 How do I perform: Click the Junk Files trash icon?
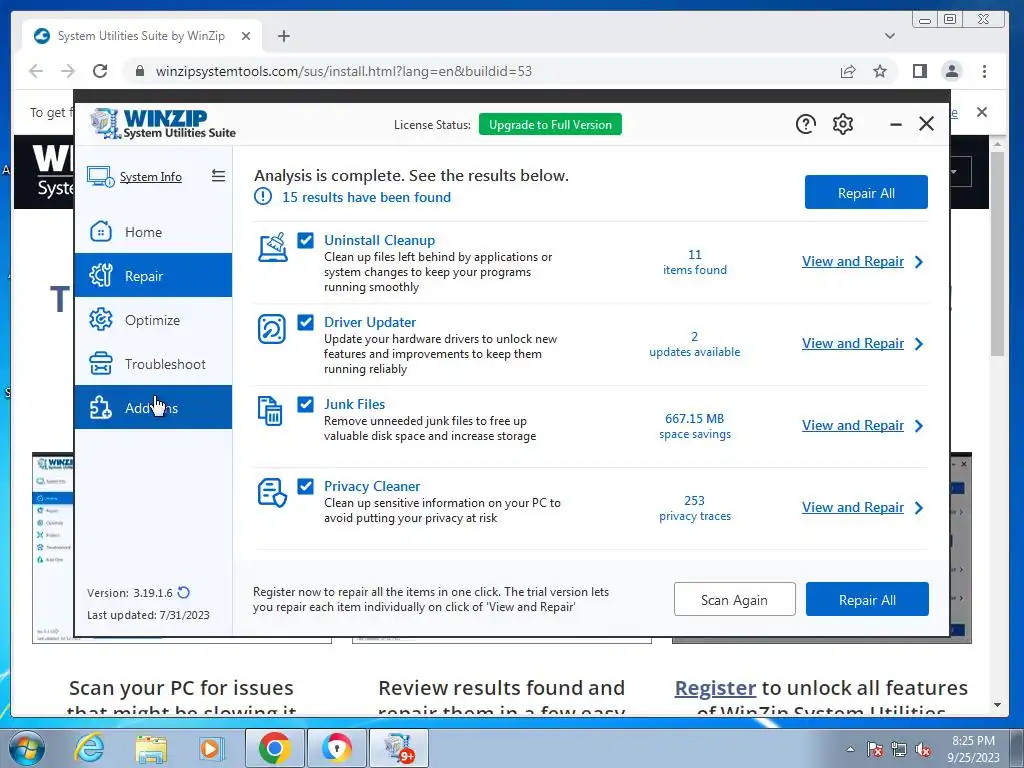pyautogui.click(x=270, y=411)
